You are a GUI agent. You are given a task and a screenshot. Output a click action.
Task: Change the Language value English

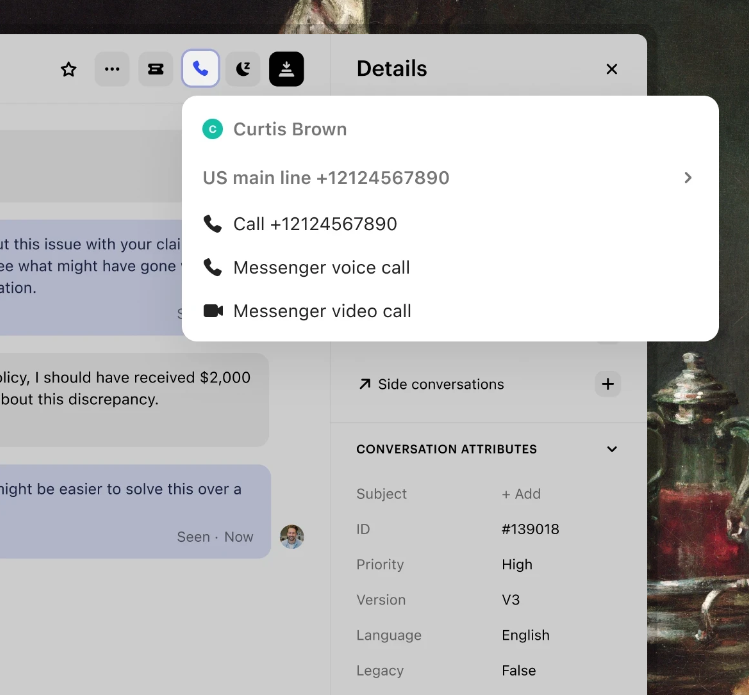[525, 635]
